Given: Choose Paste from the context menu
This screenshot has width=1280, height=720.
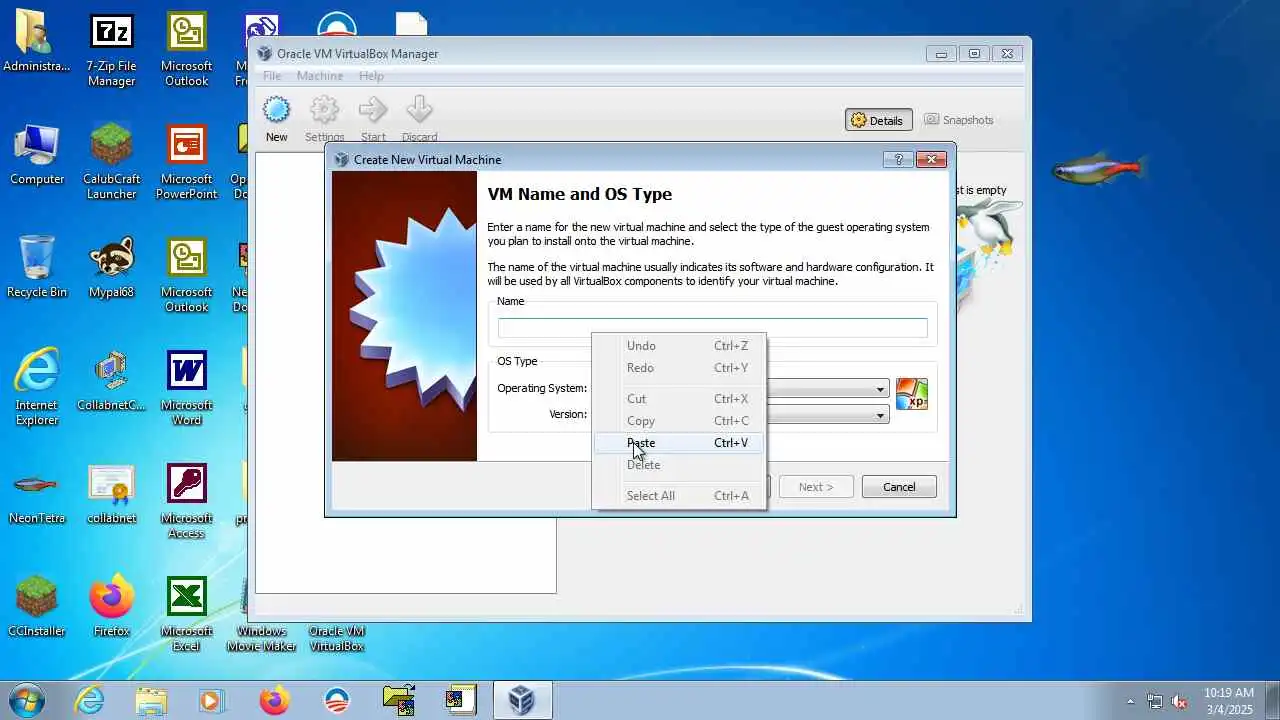Looking at the screenshot, I should click(679, 443).
